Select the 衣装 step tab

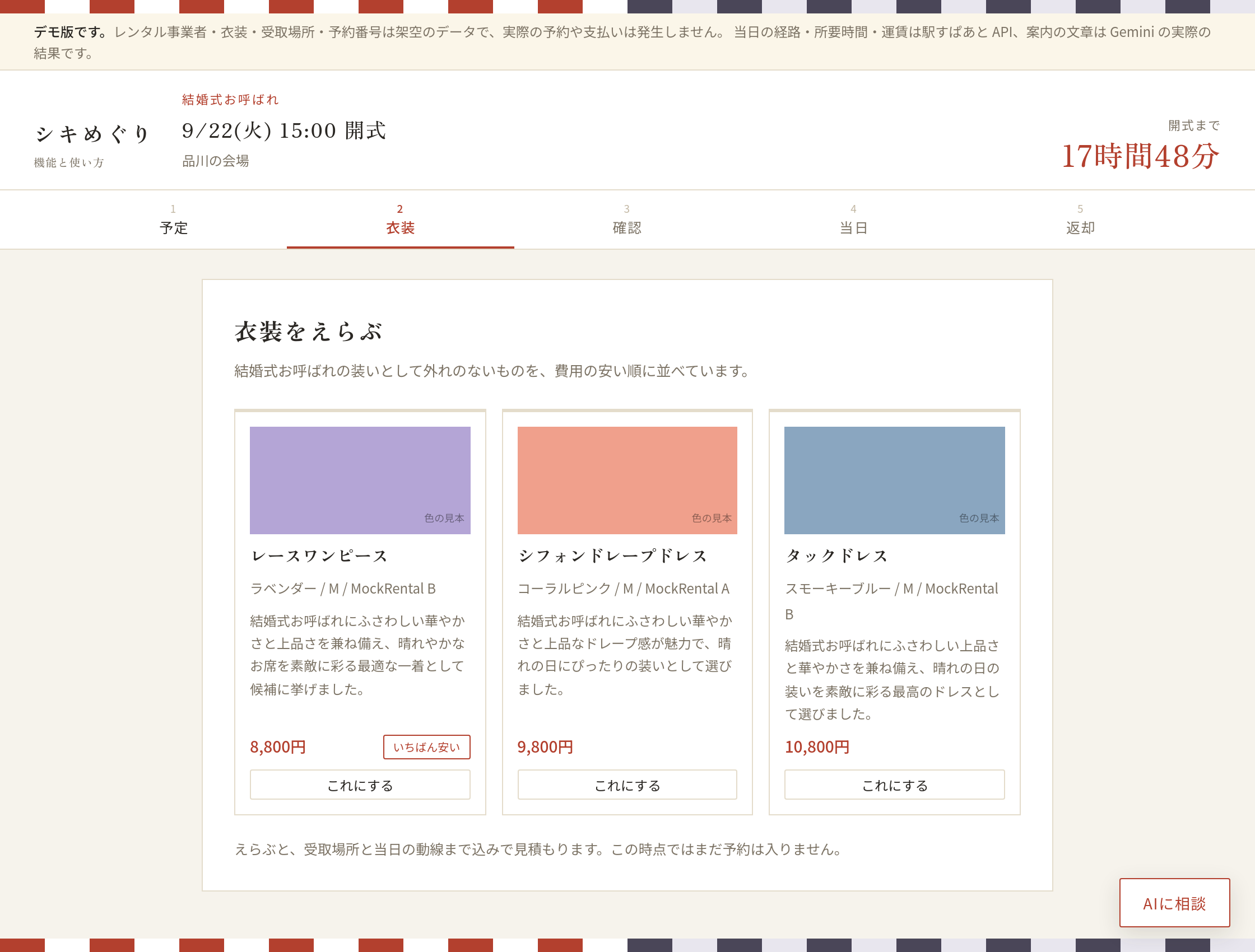400,220
